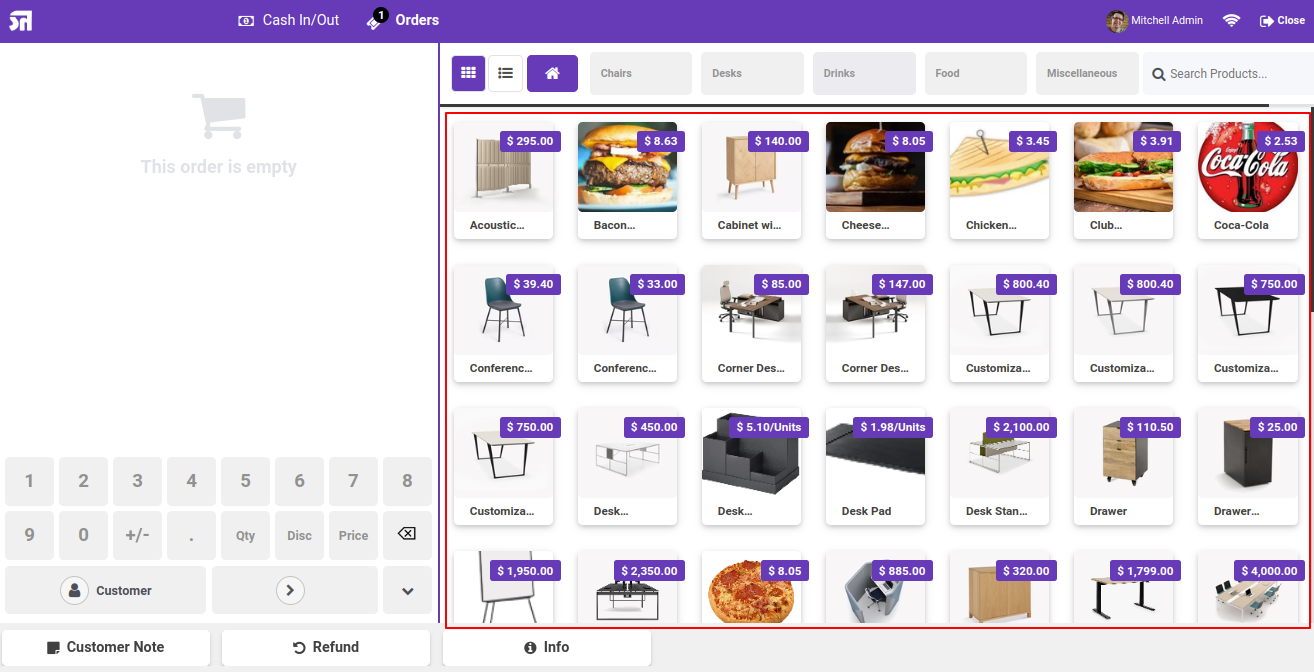
Task: Add the Cheese burger at $8.05
Action: 876,181
